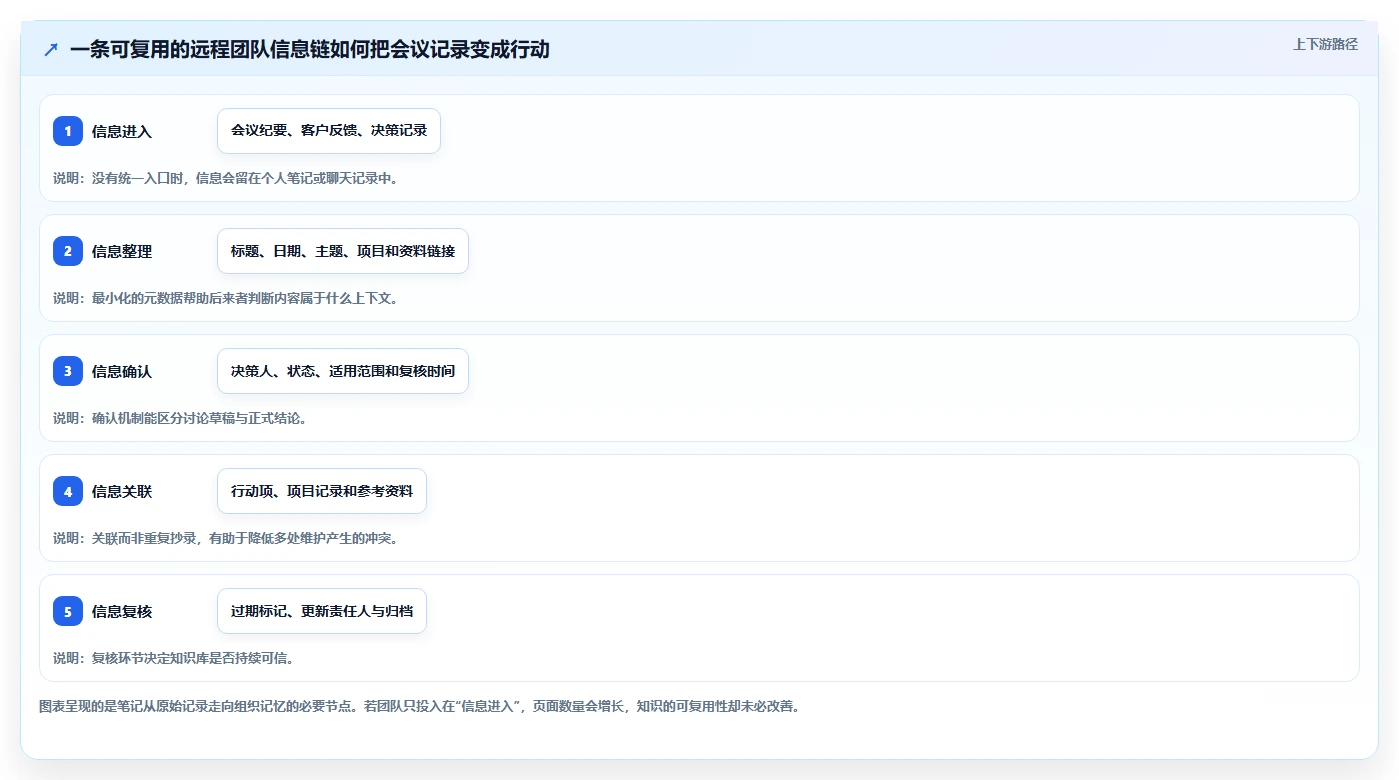
Task: Select the 过期标记、更新责任人与归档 box
Action: 322,611
